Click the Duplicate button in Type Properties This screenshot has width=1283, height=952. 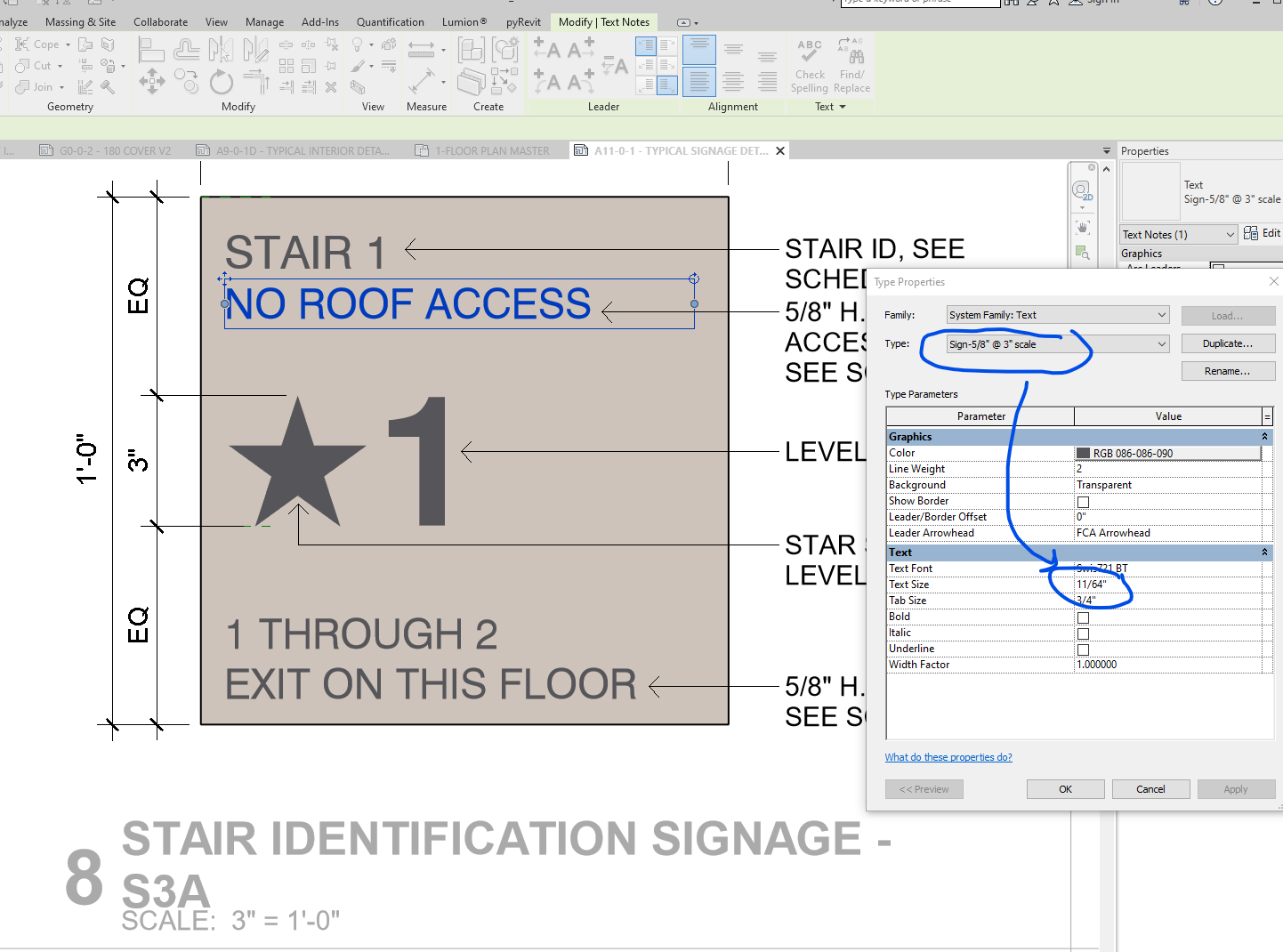(x=1228, y=343)
